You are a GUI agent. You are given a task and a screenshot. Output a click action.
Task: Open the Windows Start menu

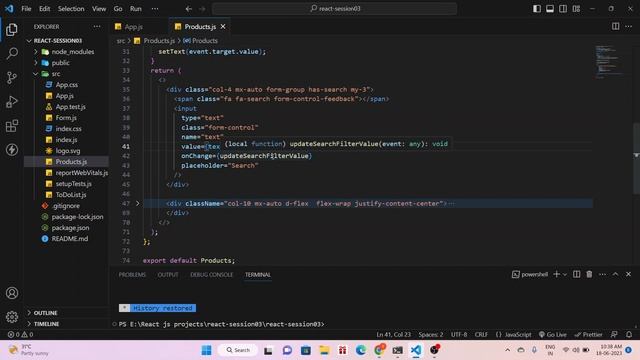207,350
